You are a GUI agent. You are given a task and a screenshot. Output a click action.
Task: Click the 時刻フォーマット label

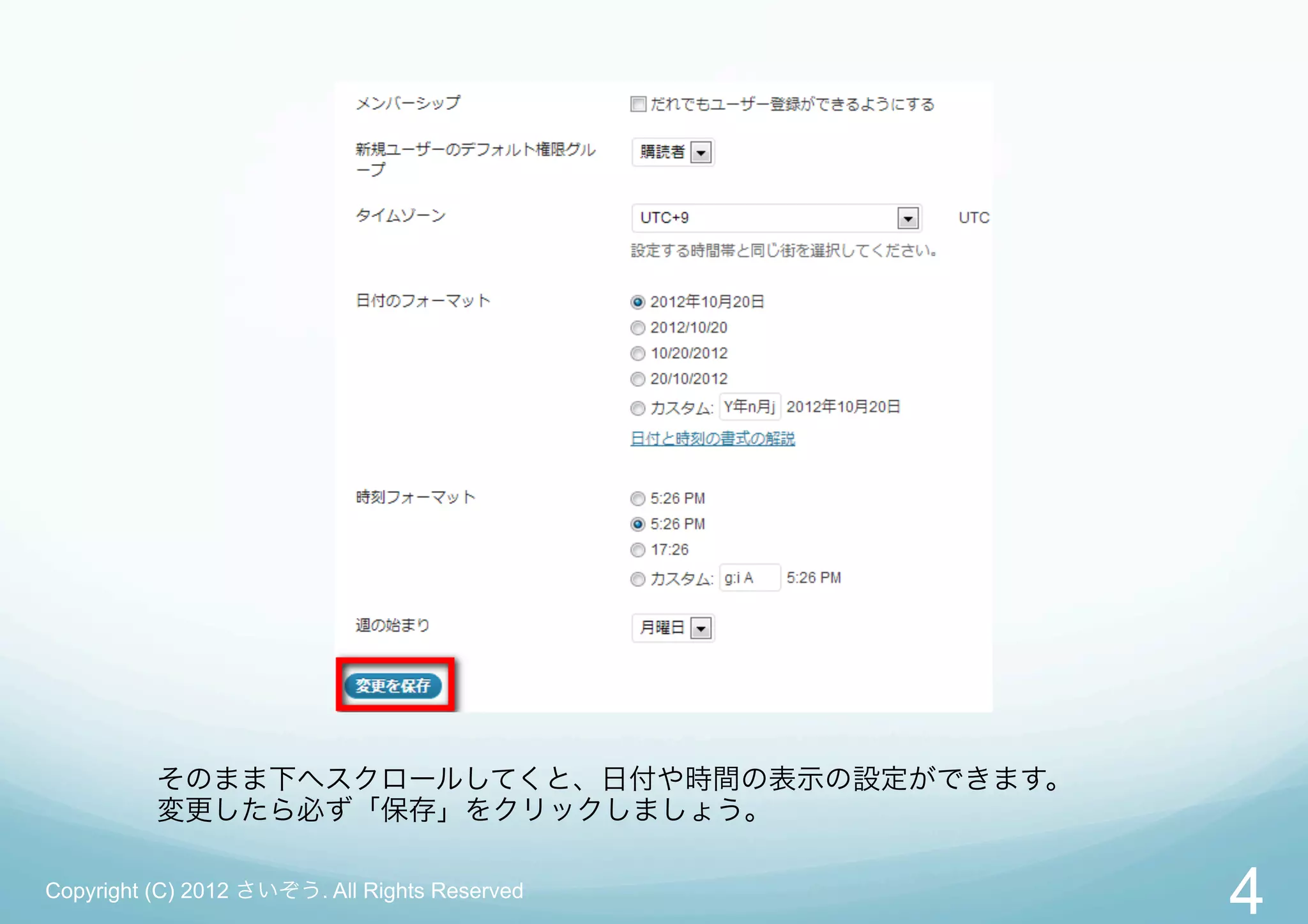pyautogui.click(x=416, y=497)
